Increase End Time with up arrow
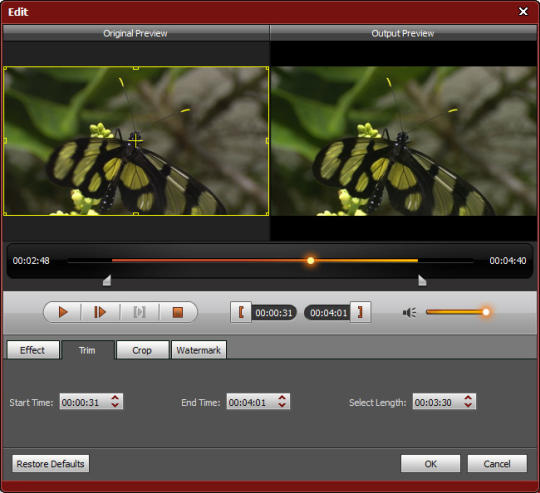This screenshot has width=540, height=493. [x=282, y=398]
